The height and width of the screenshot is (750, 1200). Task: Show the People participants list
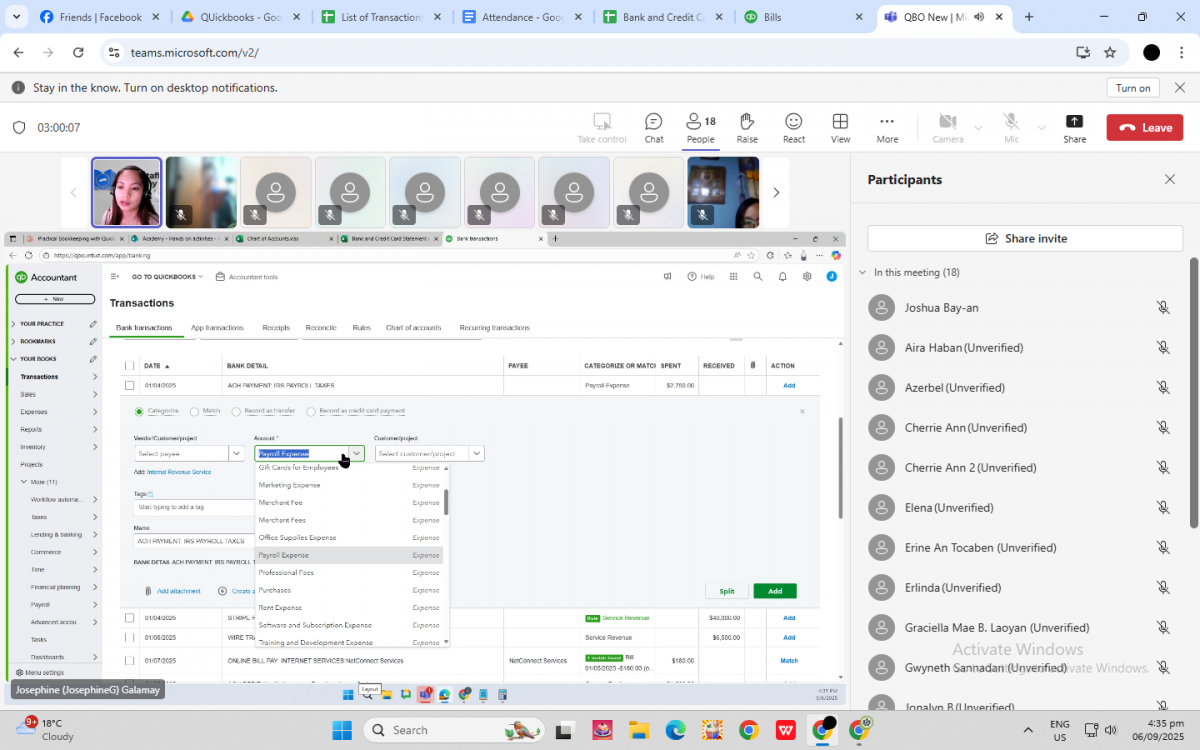700,127
